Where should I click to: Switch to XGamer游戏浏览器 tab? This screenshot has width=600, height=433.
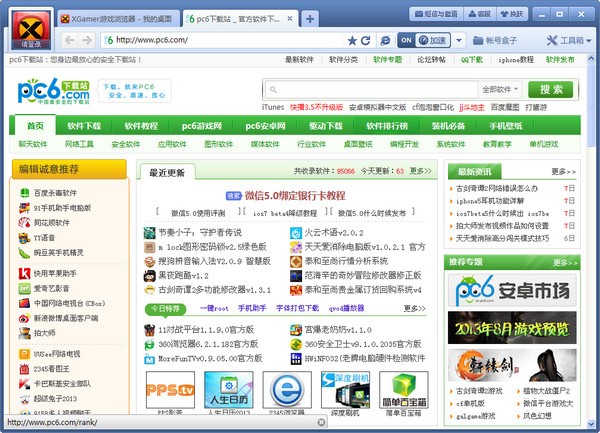119,19
